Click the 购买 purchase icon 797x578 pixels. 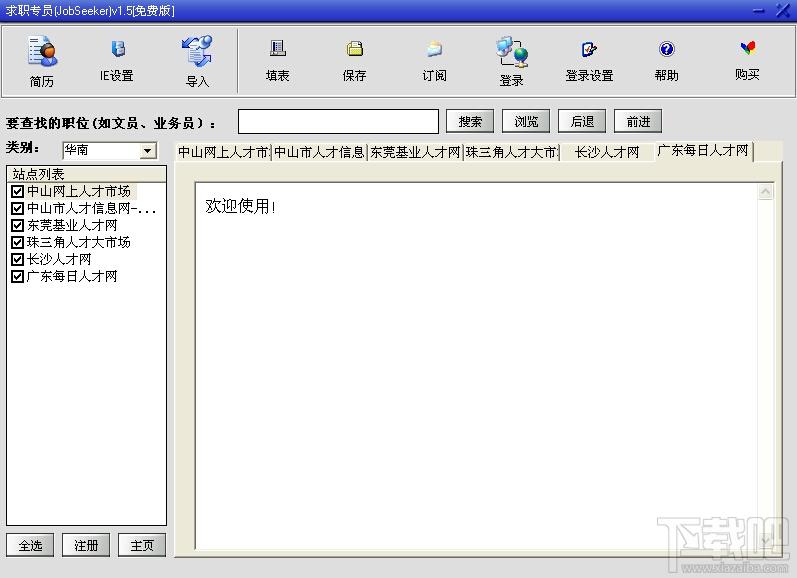click(747, 60)
